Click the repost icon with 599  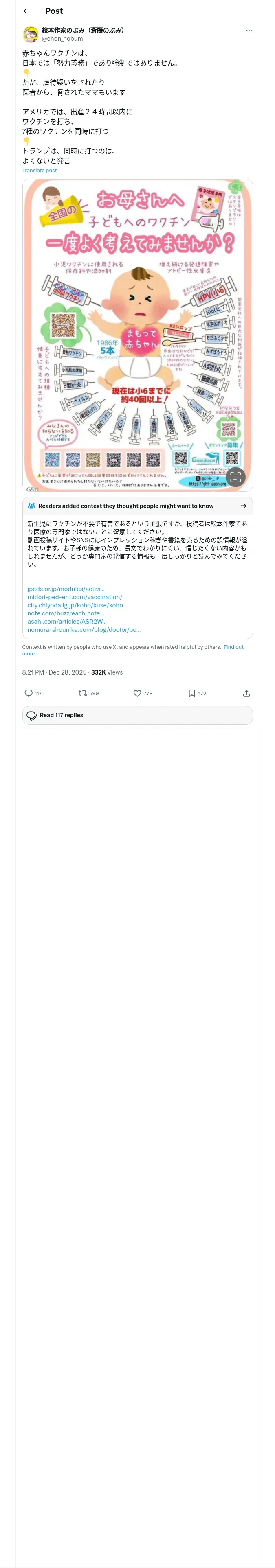tap(83, 693)
